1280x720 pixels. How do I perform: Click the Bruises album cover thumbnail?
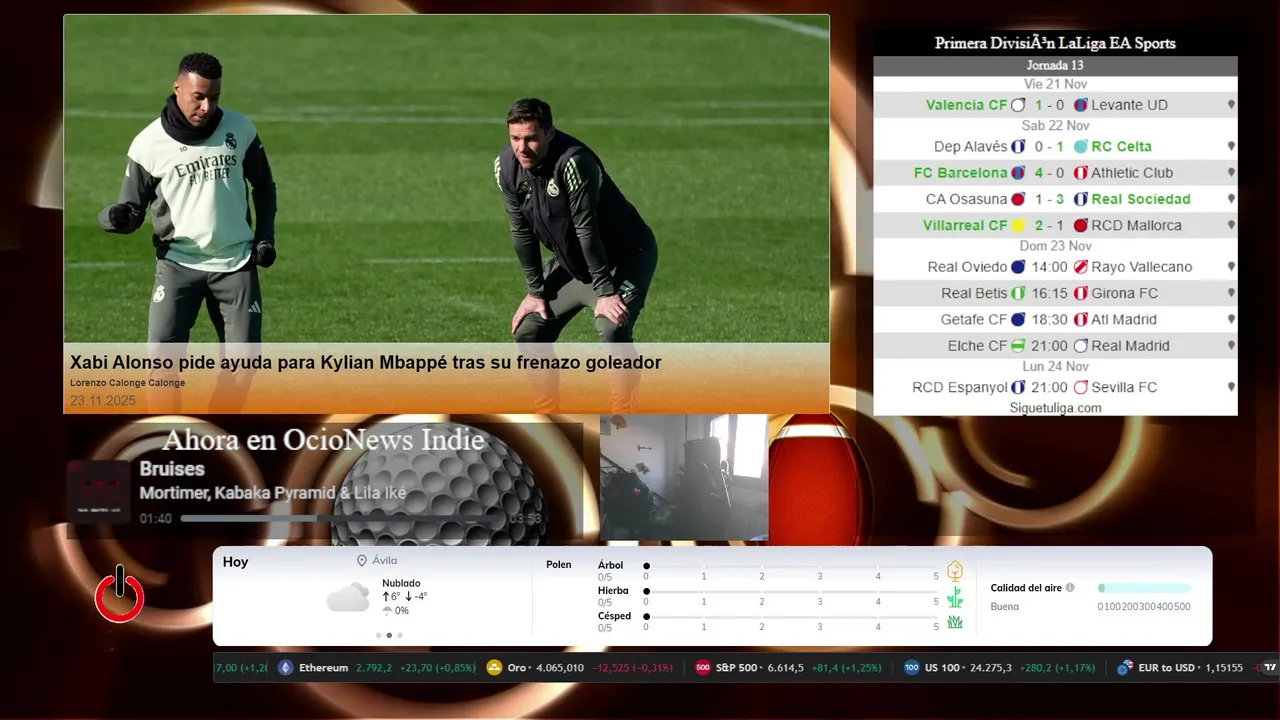(x=99, y=491)
